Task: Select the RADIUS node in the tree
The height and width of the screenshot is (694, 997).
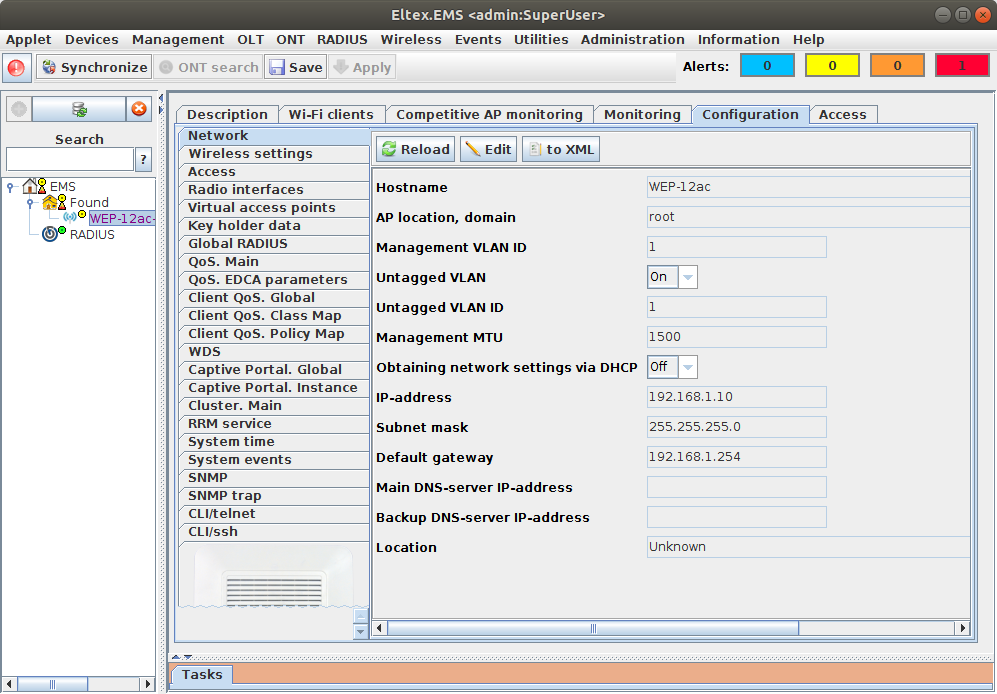Action: click(91, 235)
